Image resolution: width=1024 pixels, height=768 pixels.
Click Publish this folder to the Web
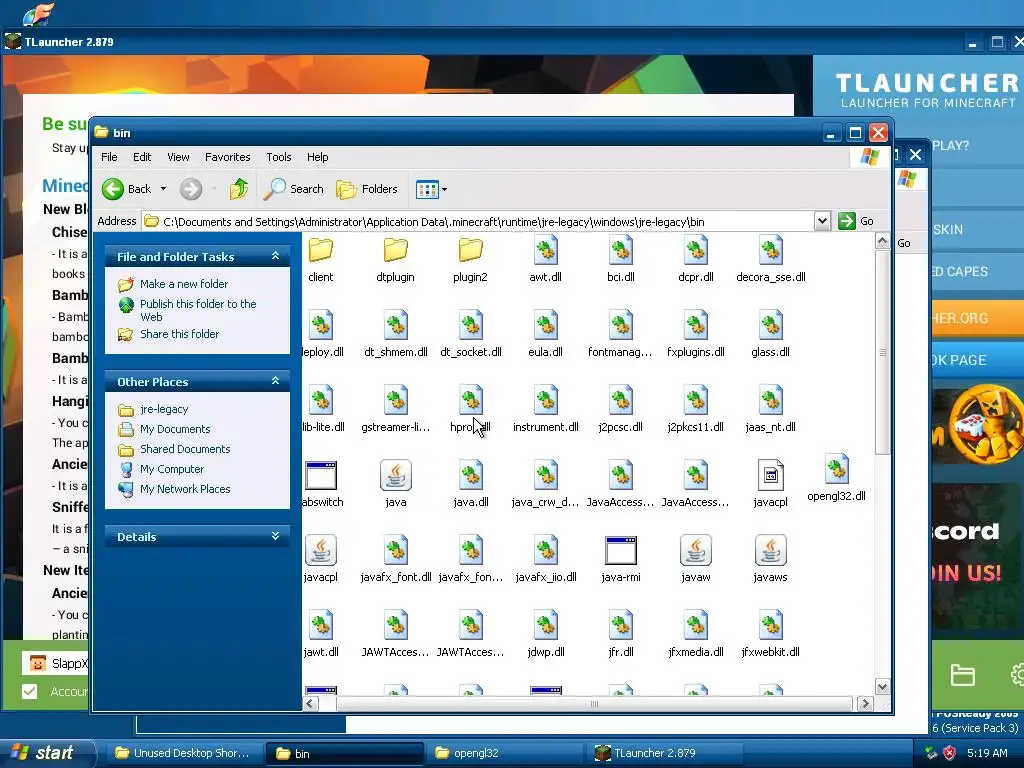click(x=199, y=310)
